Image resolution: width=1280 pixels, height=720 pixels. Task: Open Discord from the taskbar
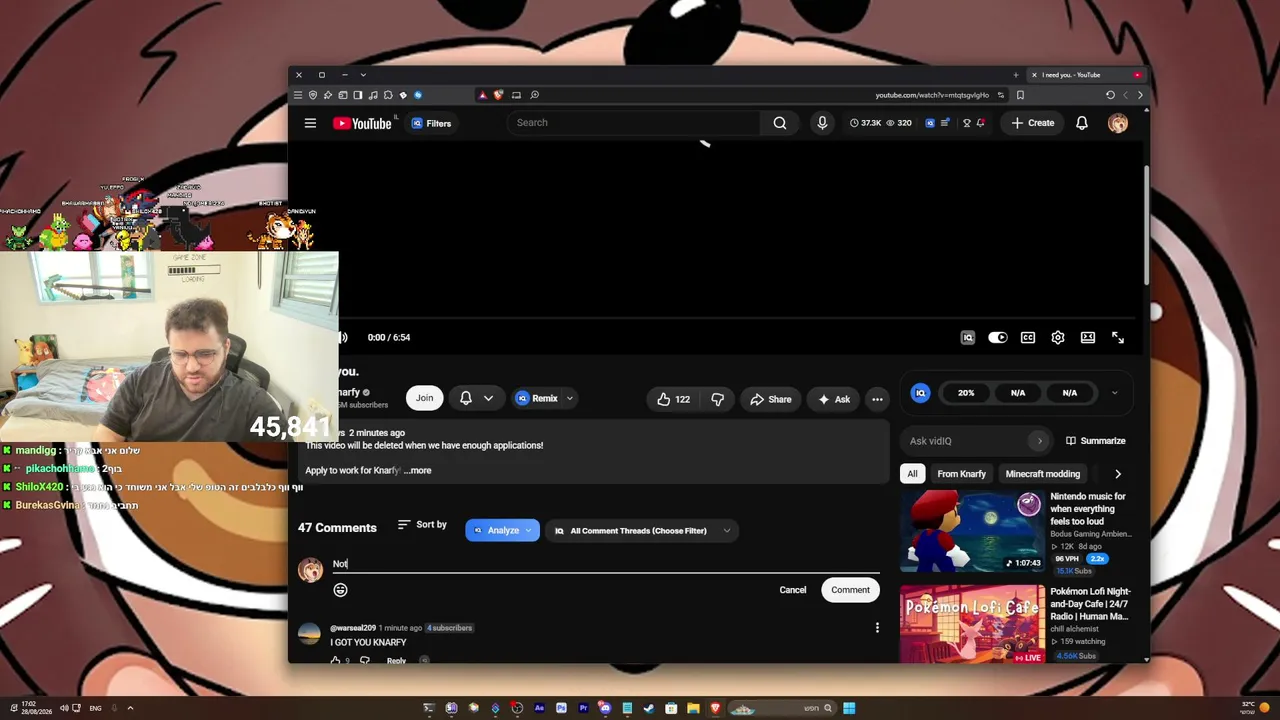[605, 708]
